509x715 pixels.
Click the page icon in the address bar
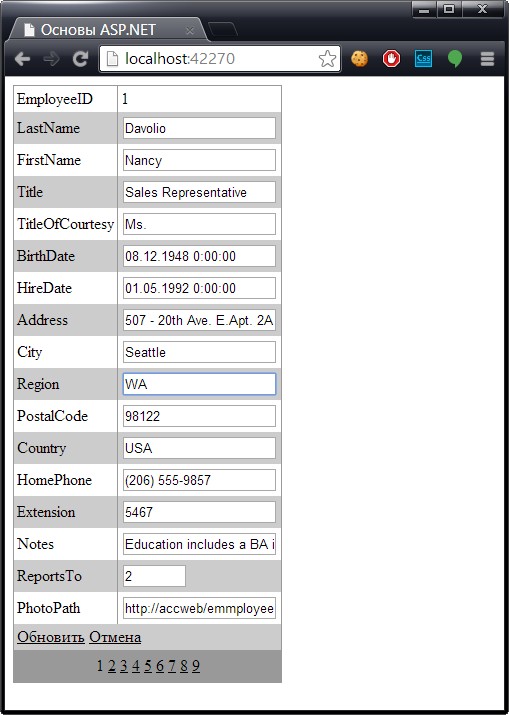[112, 59]
